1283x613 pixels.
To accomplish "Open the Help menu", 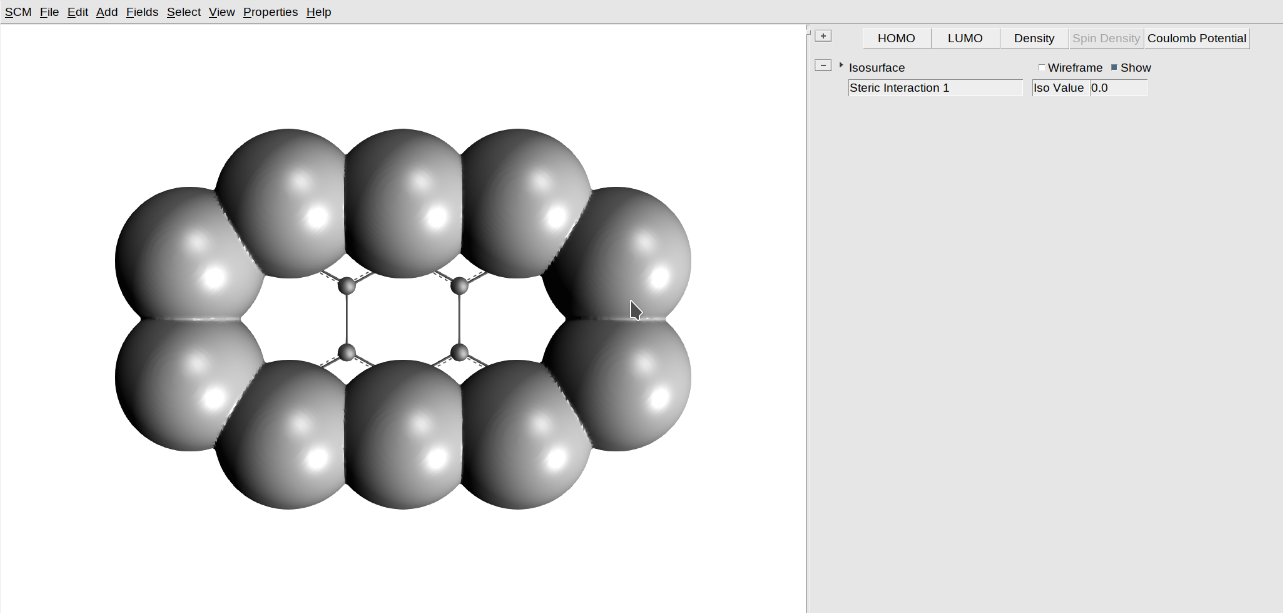I will click(318, 11).
